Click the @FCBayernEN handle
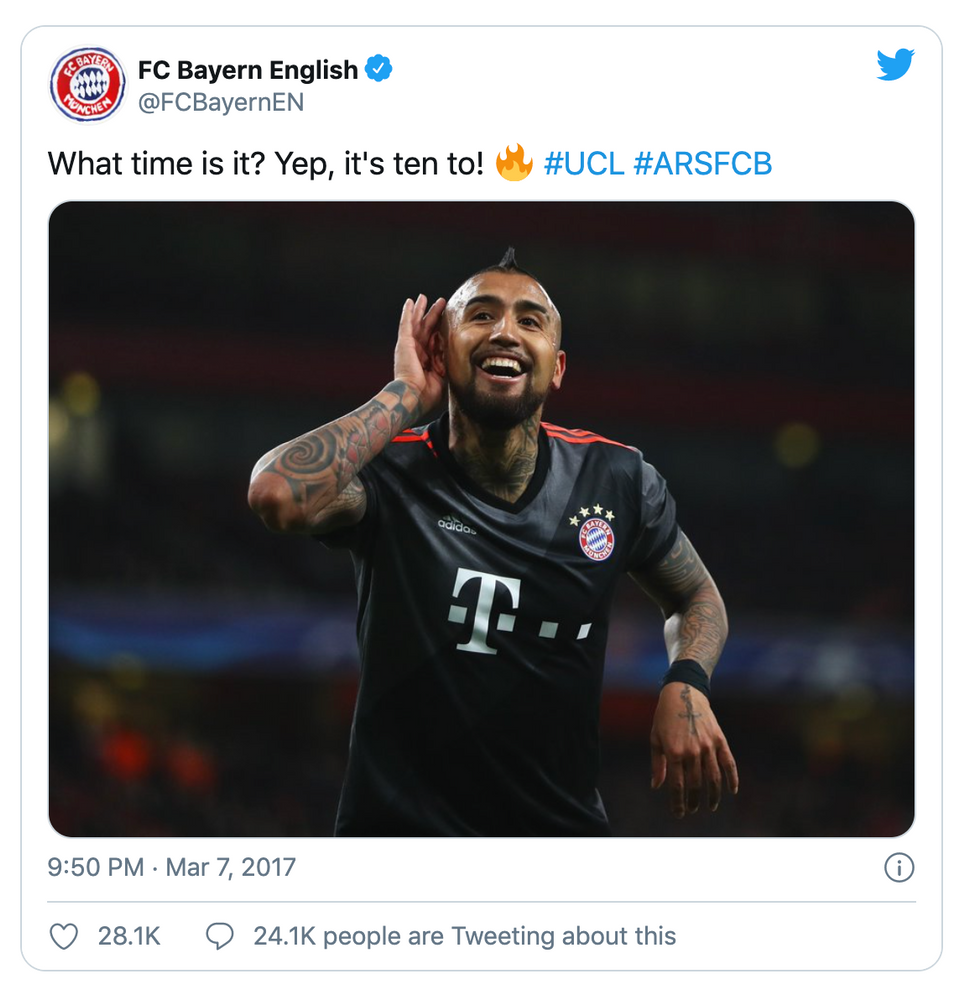Viewport: 969px width, 1000px height. pyautogui.click(x=220, y=102)
